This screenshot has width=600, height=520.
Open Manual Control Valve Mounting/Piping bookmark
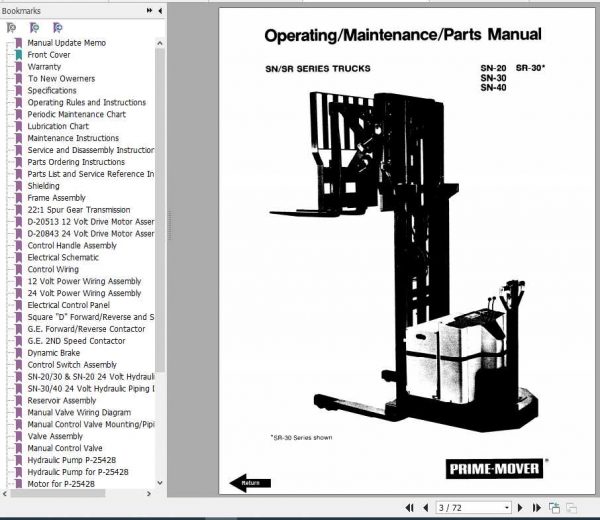(x=90, y=424)
